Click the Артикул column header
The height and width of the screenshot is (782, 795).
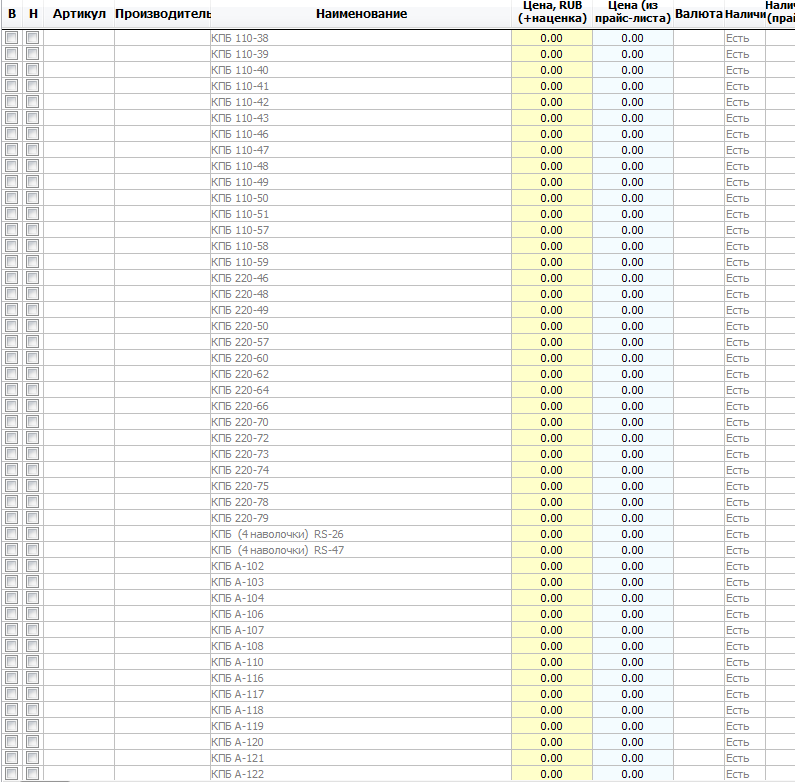pos(79,14)
